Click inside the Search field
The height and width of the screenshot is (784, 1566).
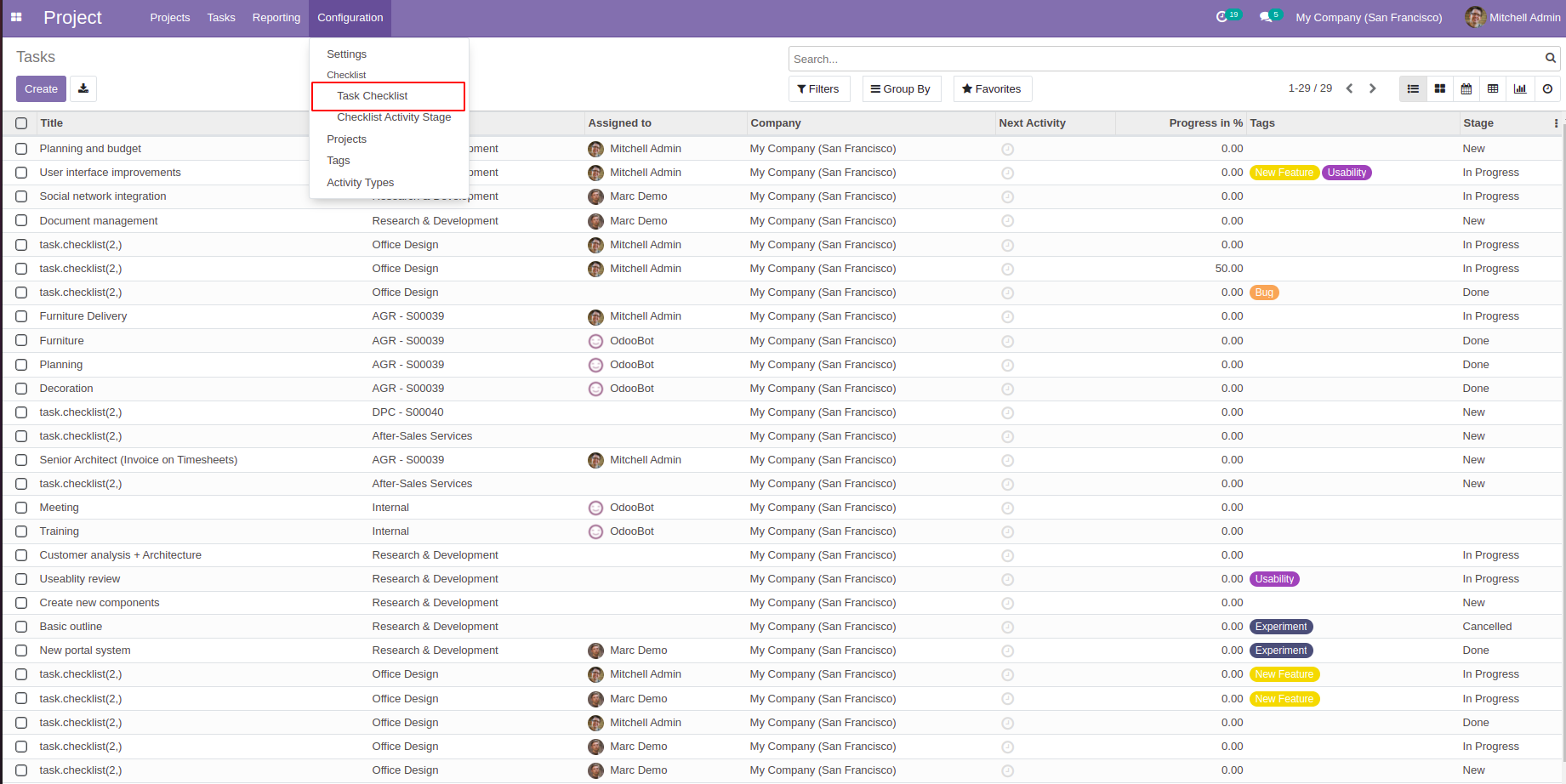click(x=1165, y=59)
